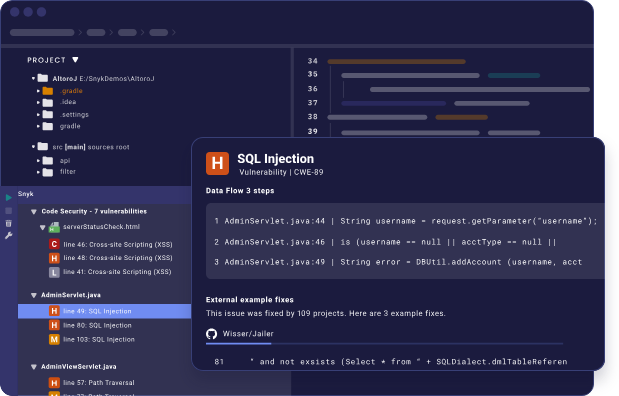This screenshot has height=396, width=619.
Task: Click the first breadcrumb segment in the path bar
Action: [x=42, y=32]
